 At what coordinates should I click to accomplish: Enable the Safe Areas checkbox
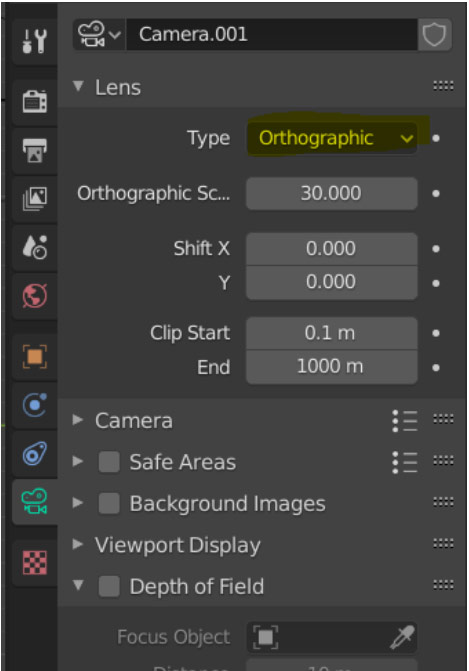(x=109, y=462)
